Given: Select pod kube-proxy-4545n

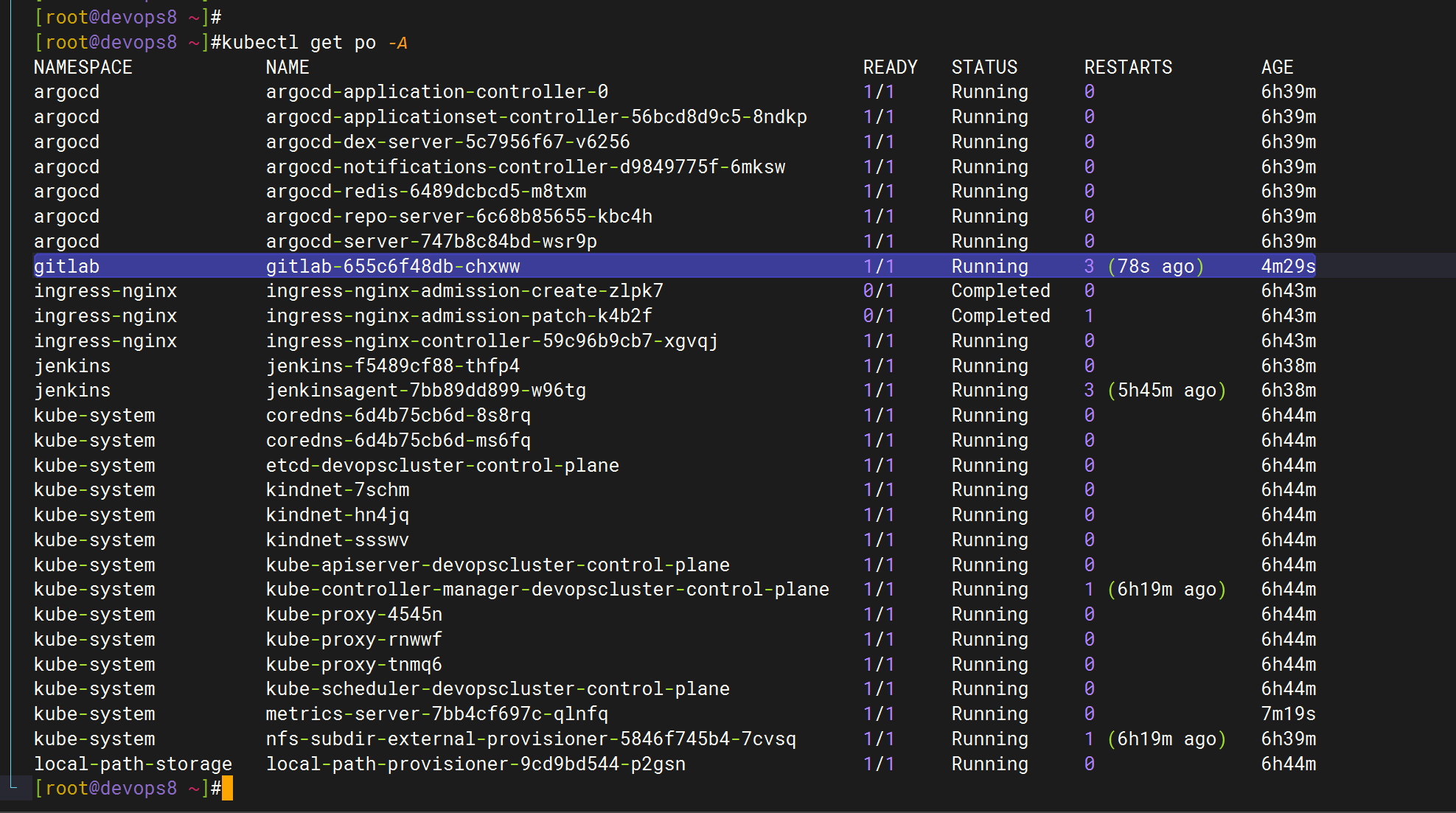Looking at the screenshot, I should pos(354,615).
